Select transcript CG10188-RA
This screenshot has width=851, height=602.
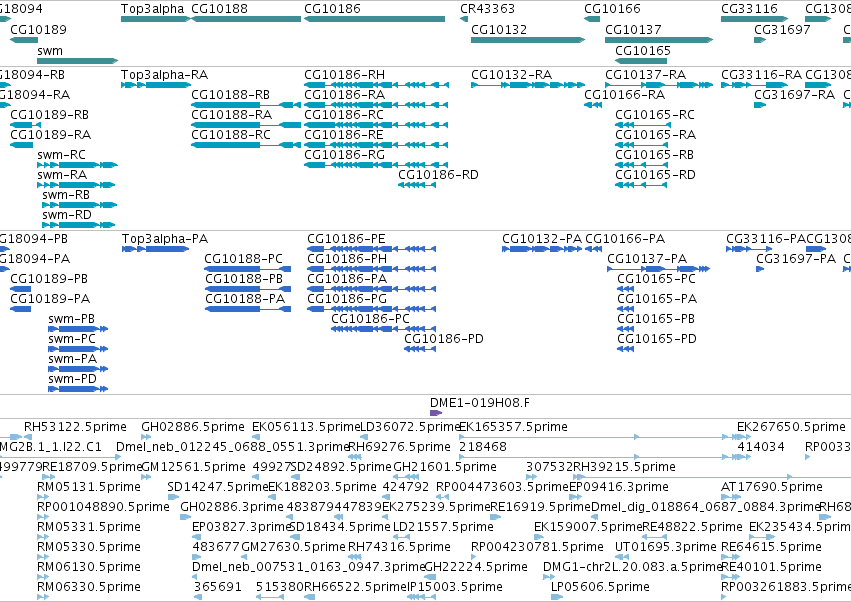pos(246,125)
